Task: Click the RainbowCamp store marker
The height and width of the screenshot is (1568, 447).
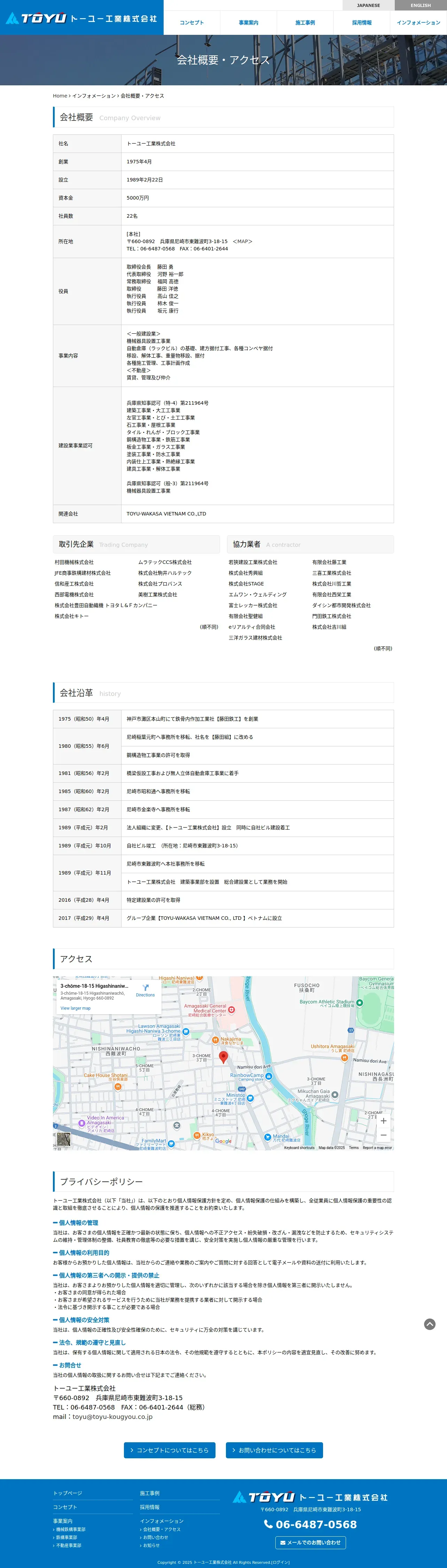Action: (x=268, y=1076)
